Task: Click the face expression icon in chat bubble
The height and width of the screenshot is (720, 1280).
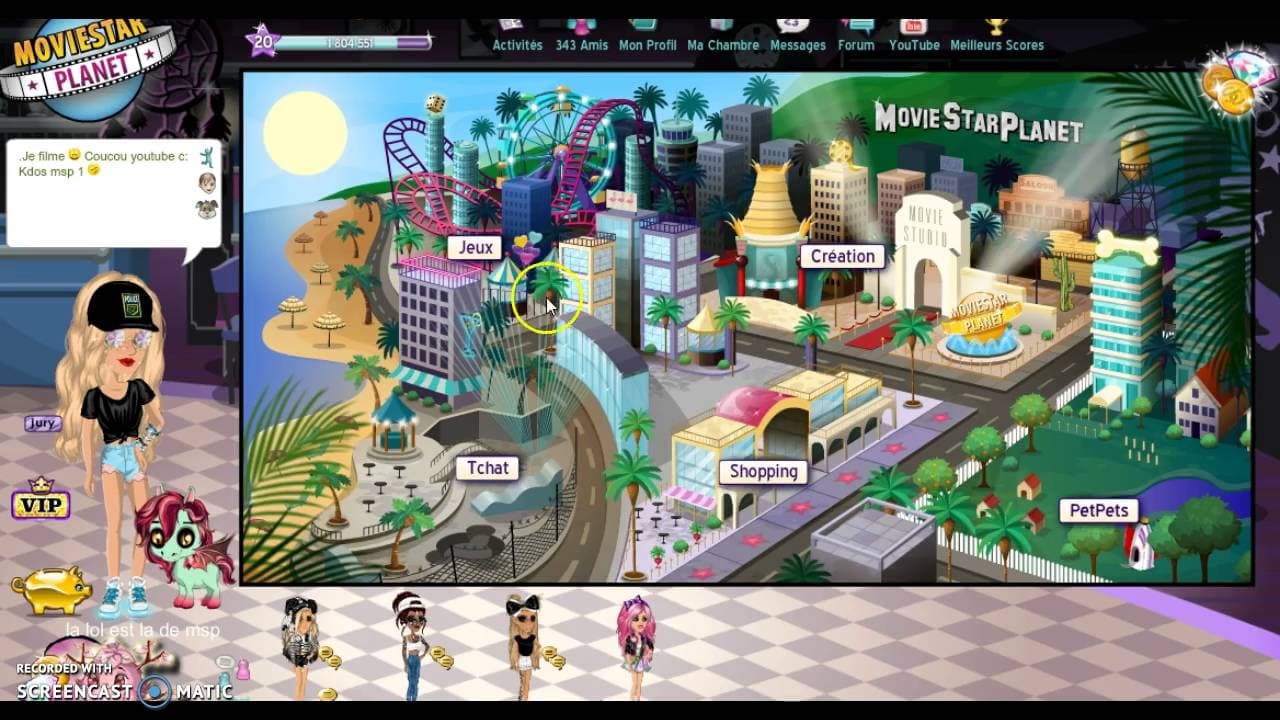Action: (x=206, y=183)
